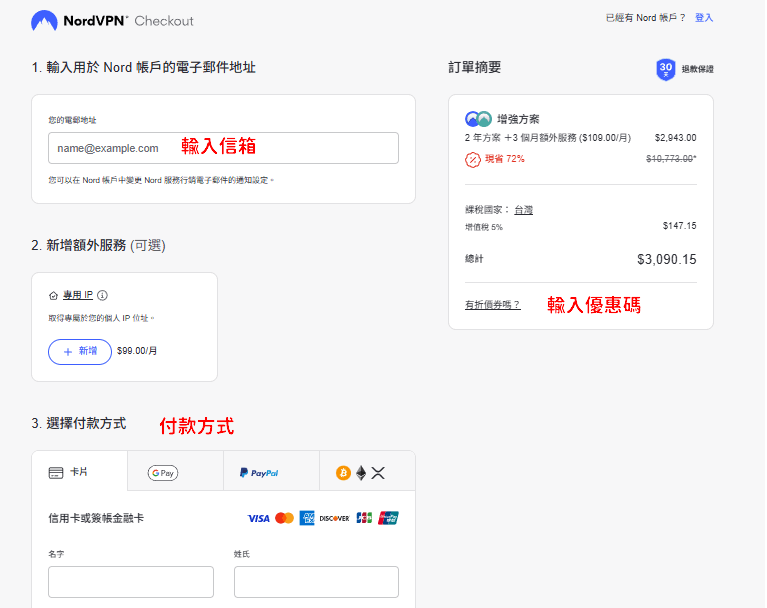The image size is (767, 608).
Task: Switch to the Google Pay tab
Action: point(176,471)
